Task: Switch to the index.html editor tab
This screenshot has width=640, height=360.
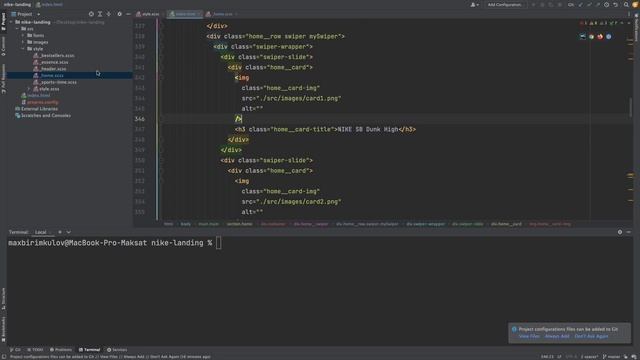Action: [185, 14]
